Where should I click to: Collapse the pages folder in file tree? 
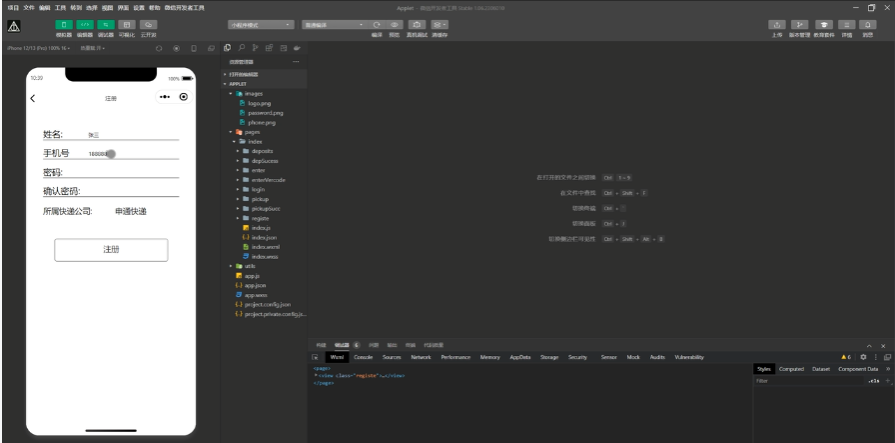(230, 131)
